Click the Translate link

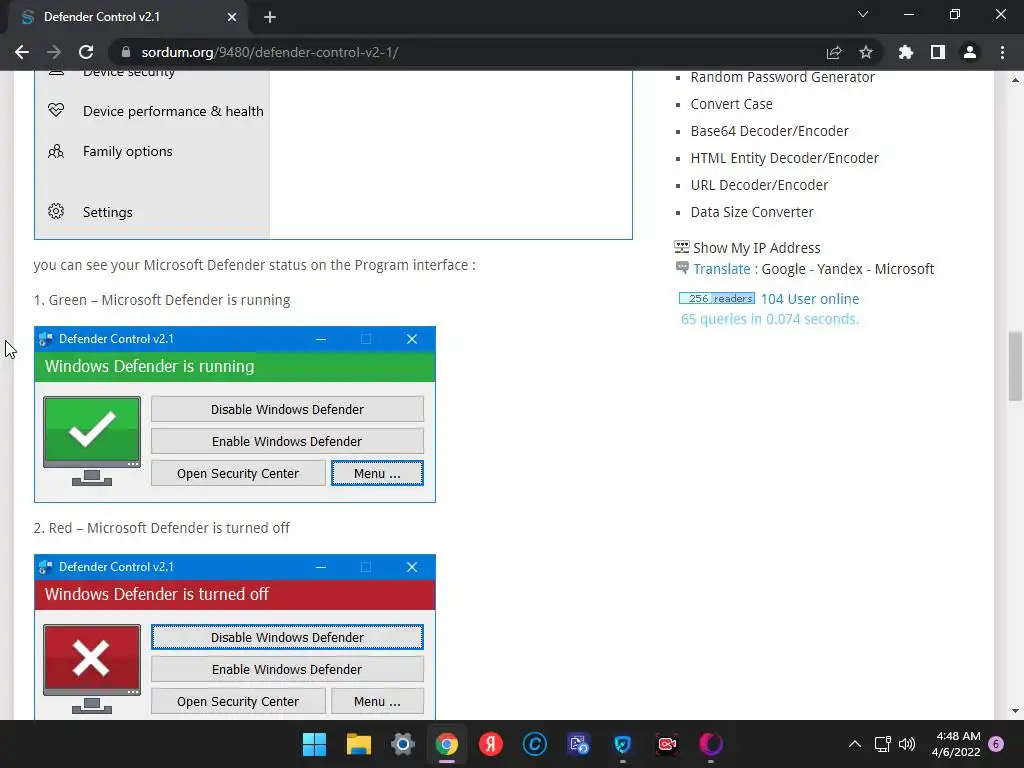click(722, 269)
